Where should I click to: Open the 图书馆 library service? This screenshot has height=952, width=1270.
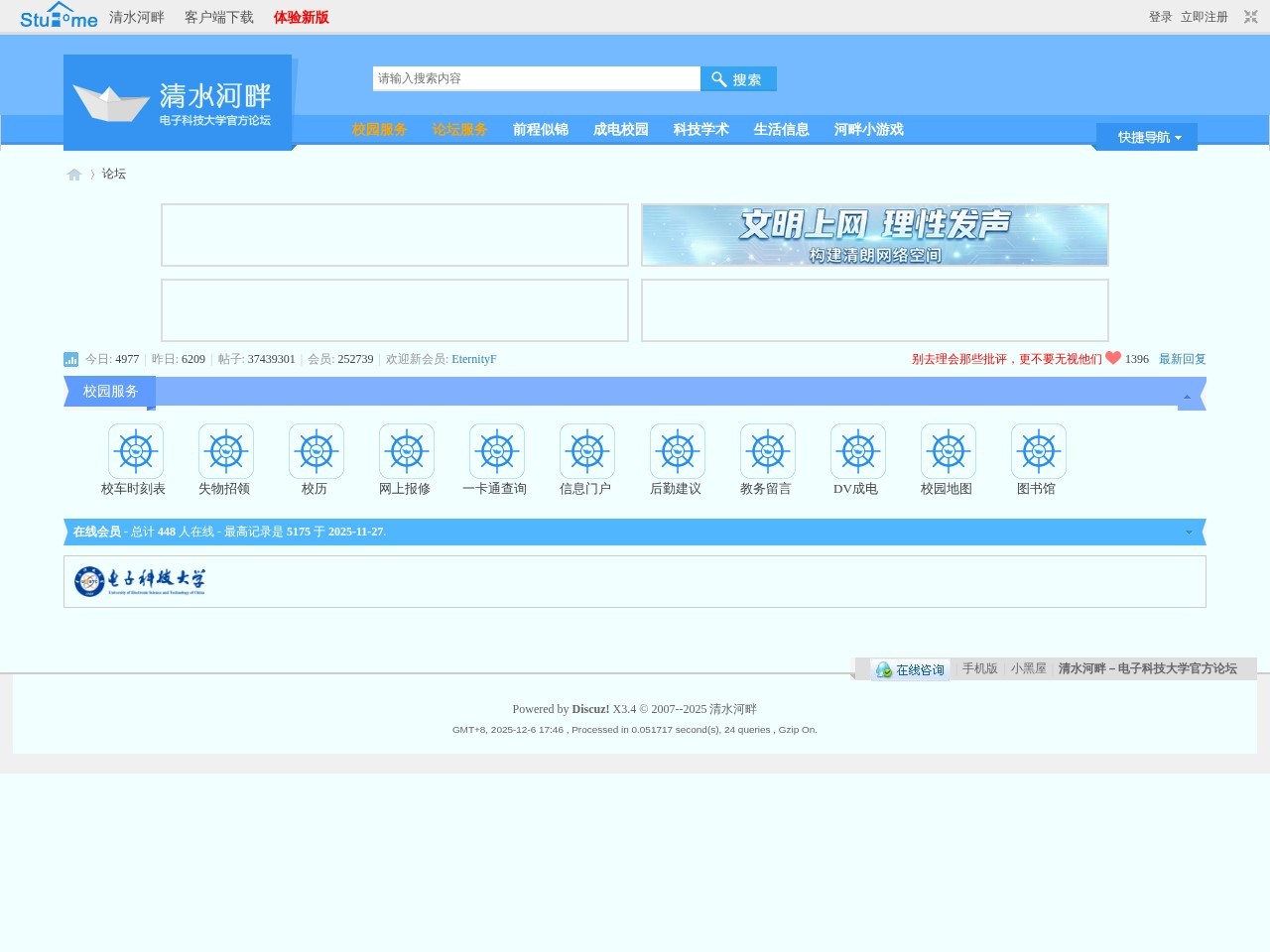tap(1037, 458)
